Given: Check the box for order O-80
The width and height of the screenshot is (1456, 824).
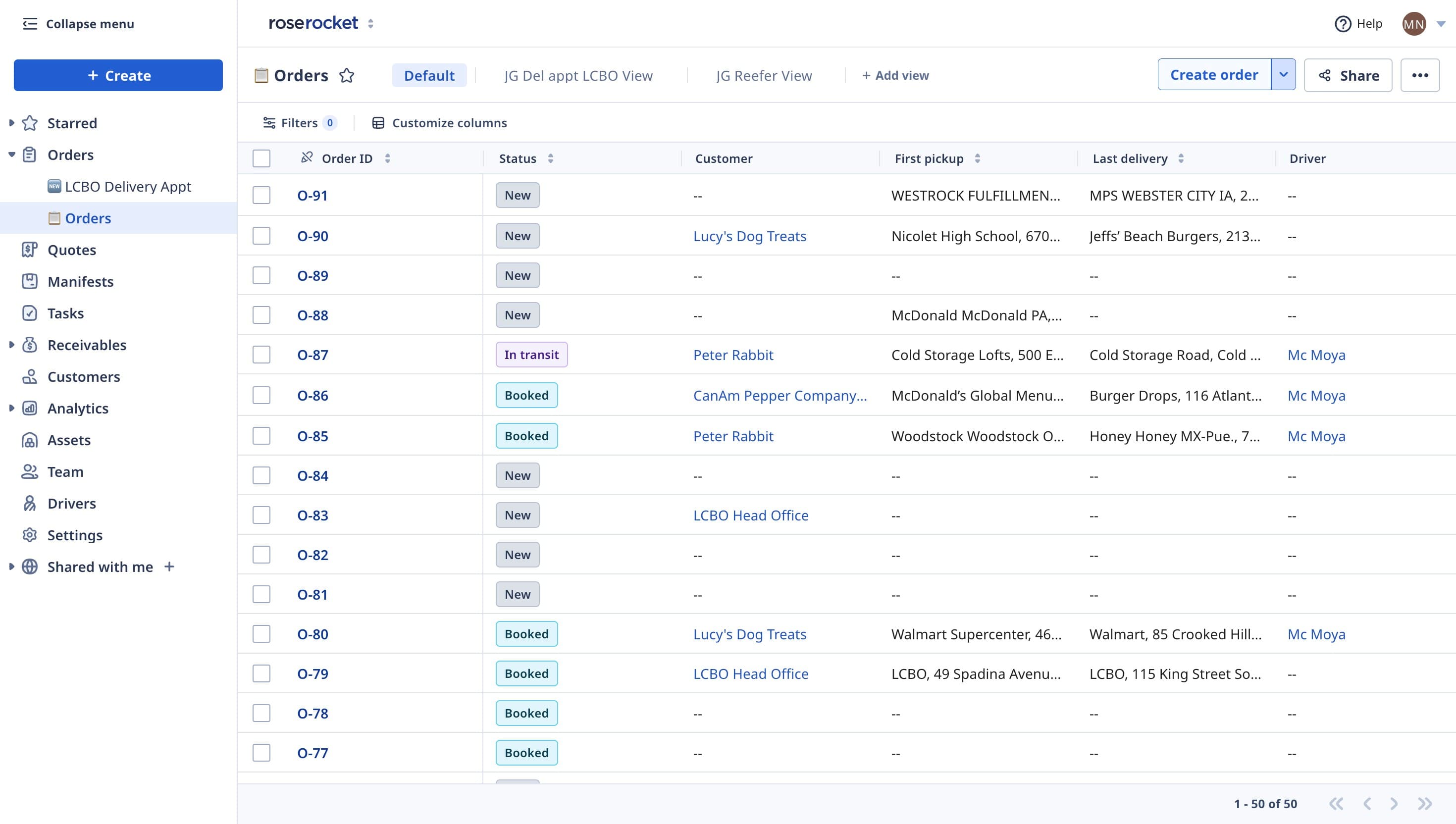Looking at the screenshot, I should (x=261, y=634).
